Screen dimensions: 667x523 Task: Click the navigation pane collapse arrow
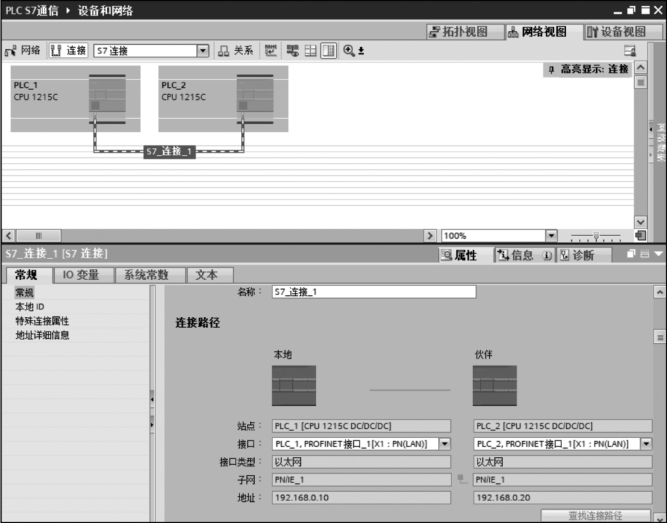(x=152, y=400)
